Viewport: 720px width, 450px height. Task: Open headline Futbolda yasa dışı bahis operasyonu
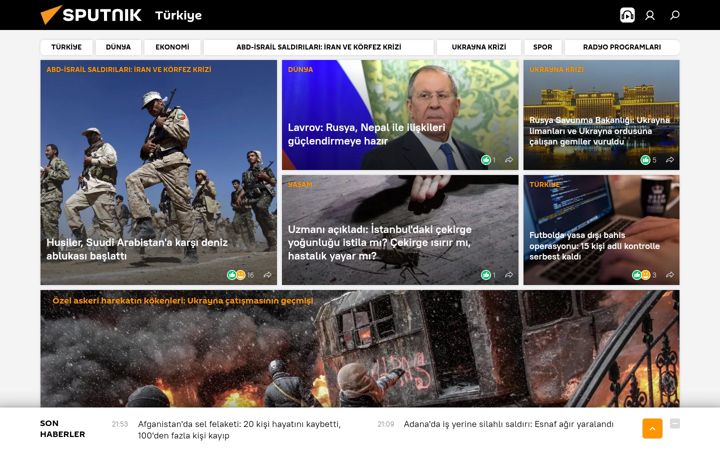[594, 246]
